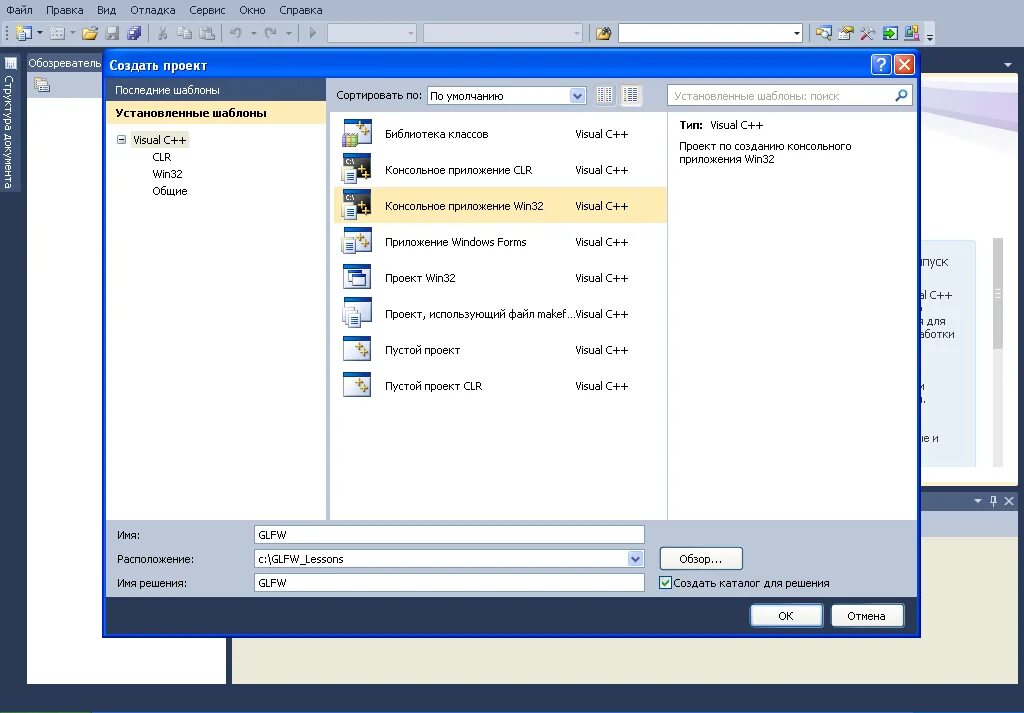Screen dimensions: 1024x713
Task: Open the Отладка menu
Action: pos(153,10)
